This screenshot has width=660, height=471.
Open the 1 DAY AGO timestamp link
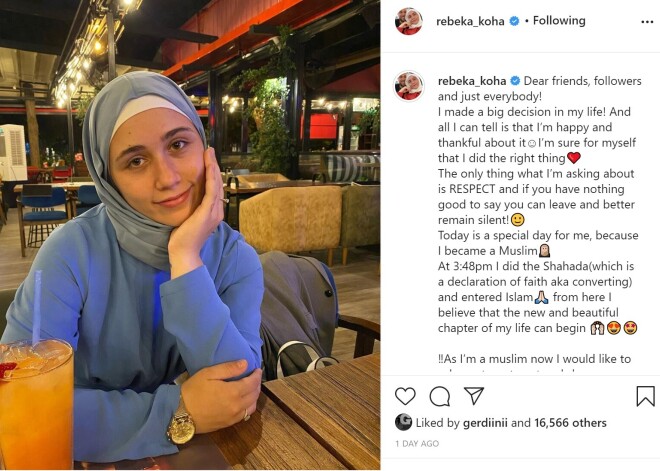tap(417, 444)
